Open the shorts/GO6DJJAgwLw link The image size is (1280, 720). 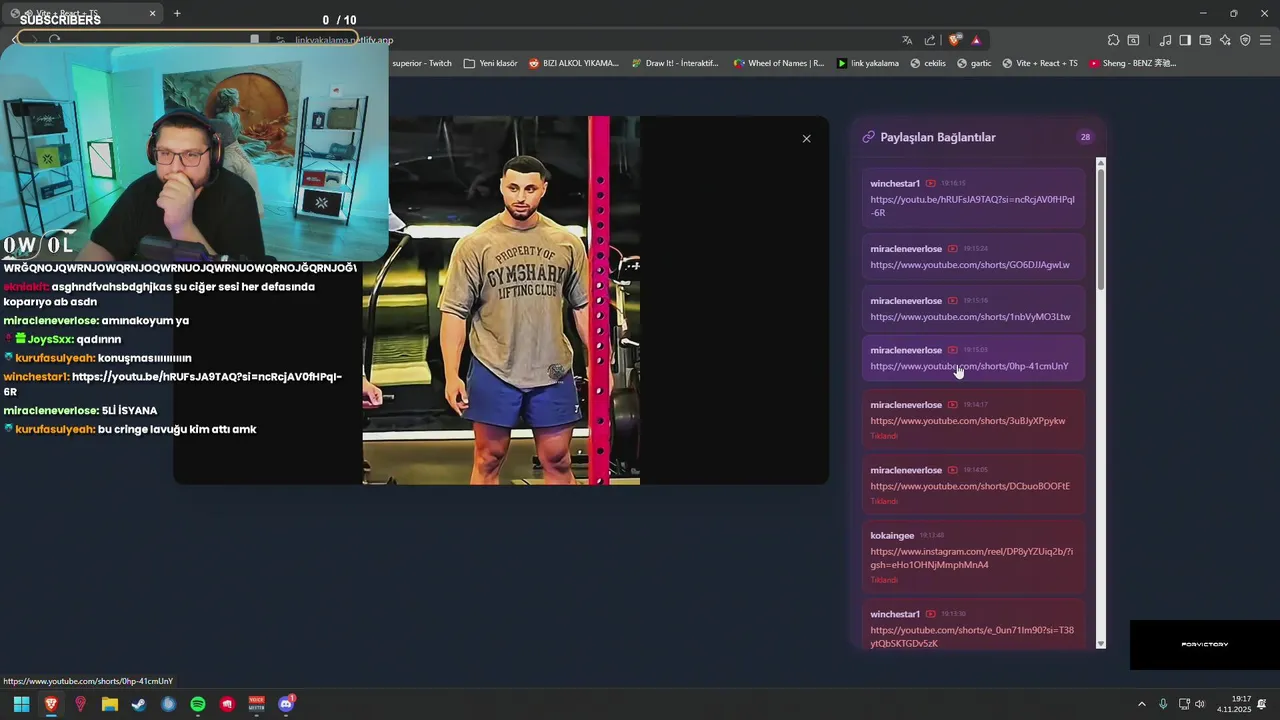969,265
